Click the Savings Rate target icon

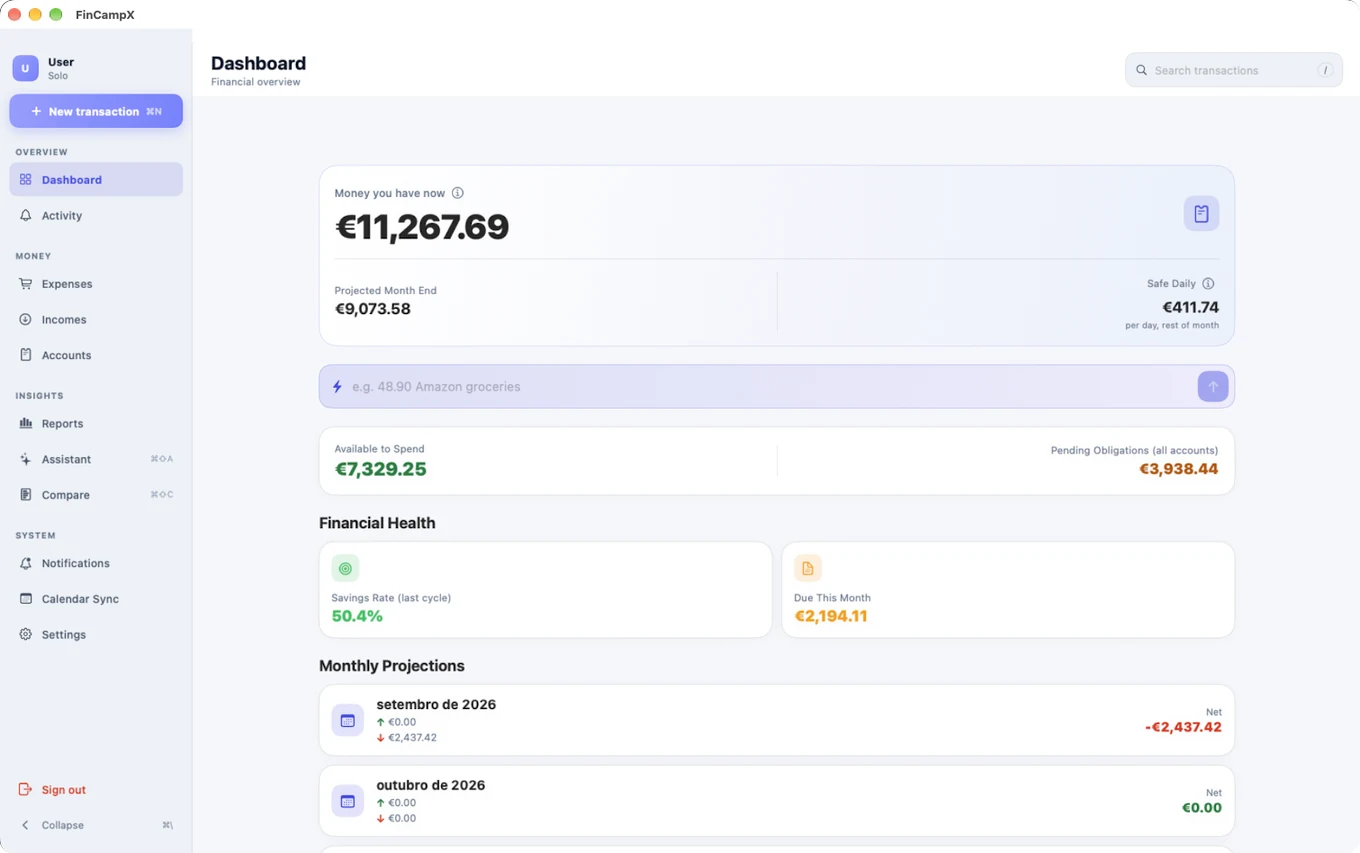click(x=345, y=568)
